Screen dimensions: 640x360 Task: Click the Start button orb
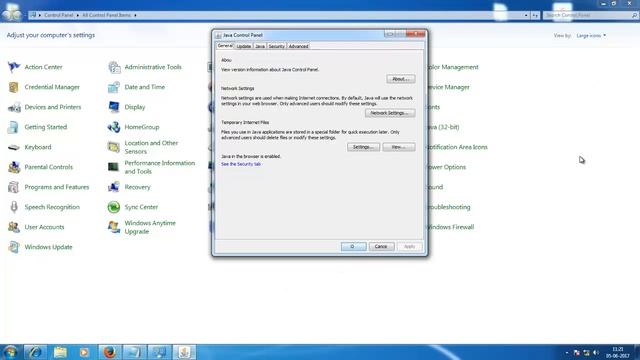point(11,352)
